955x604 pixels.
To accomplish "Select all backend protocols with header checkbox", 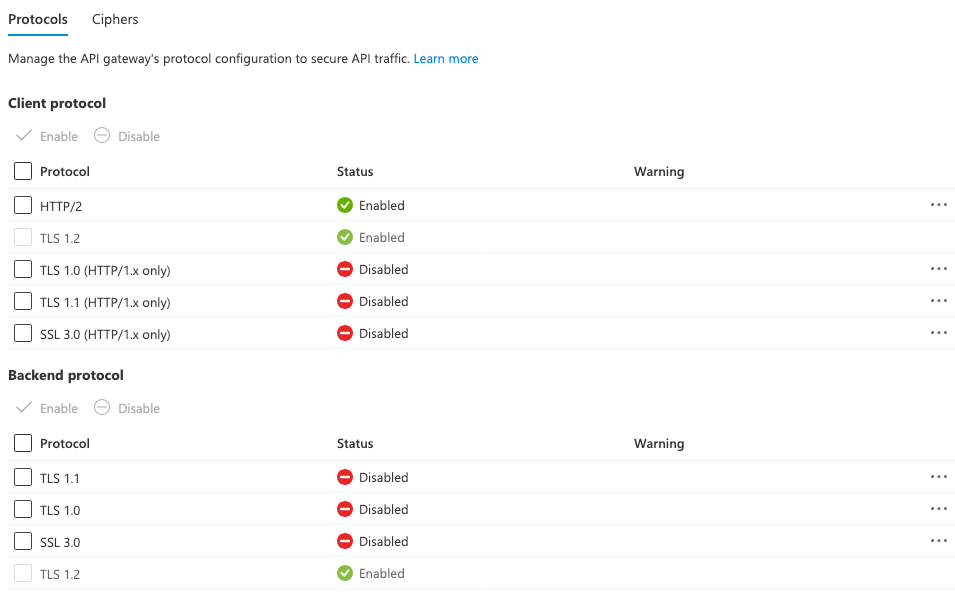I will 23,443.
